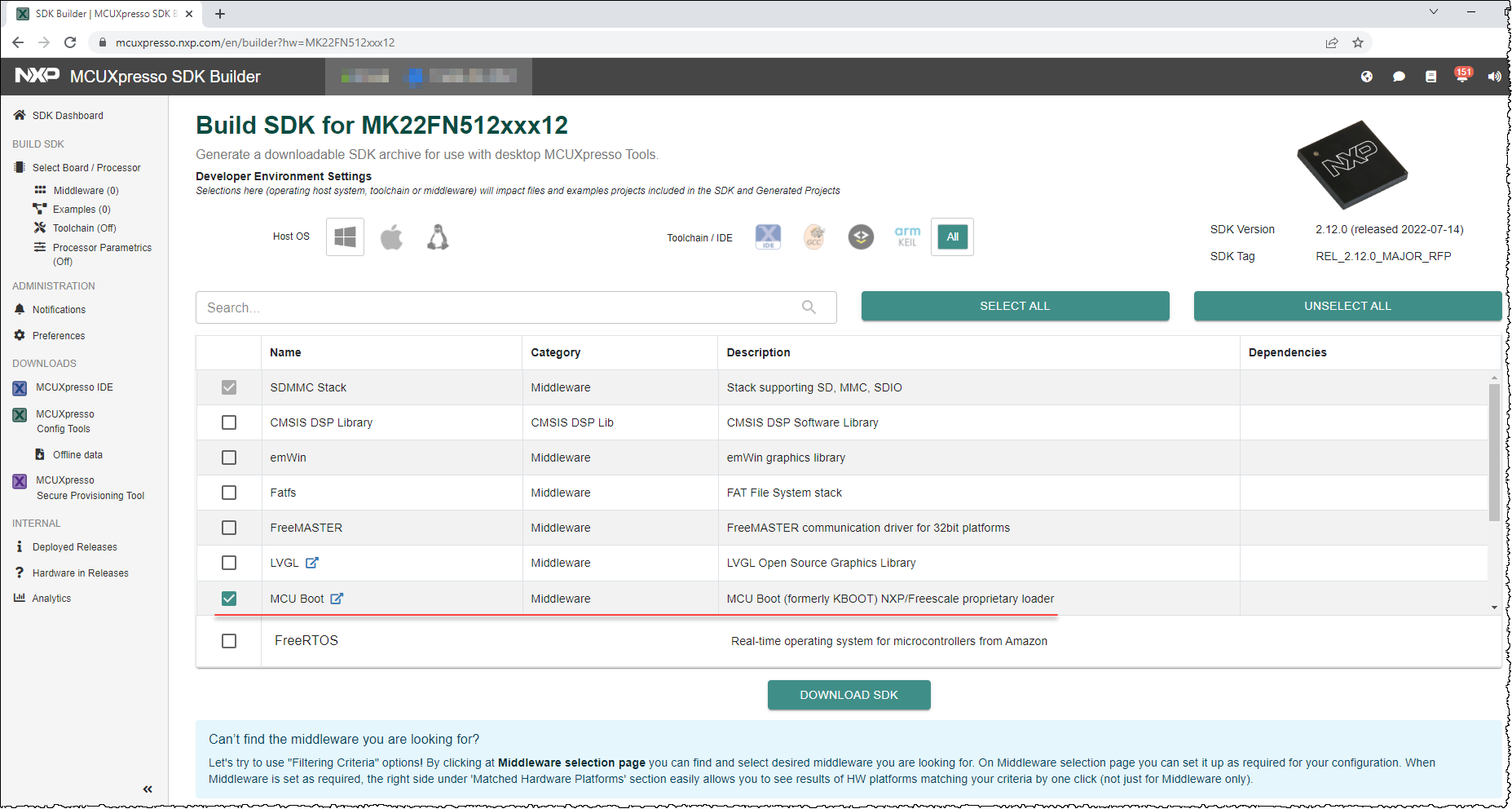Choose the GCC toolchain icon
1512x809 pixels.
pos(813,237)
